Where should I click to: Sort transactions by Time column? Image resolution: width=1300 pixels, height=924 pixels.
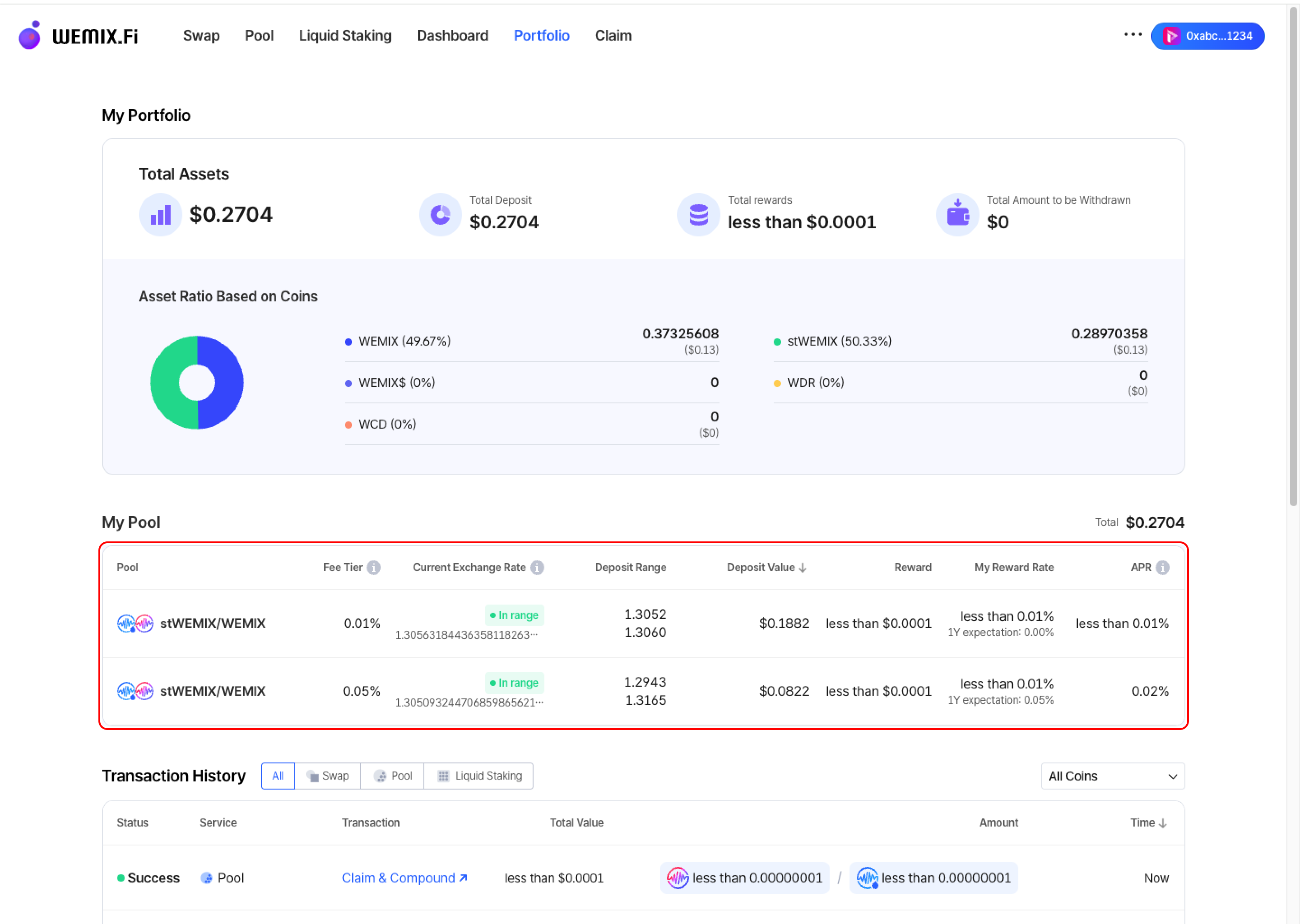(1148, 823)
